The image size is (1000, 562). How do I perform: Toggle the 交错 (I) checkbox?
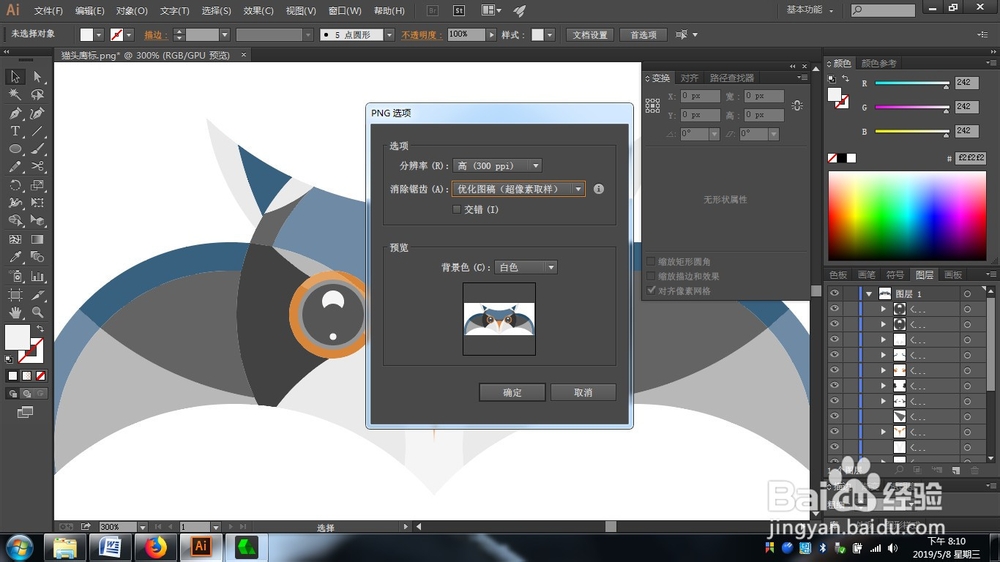click(457, 209)
